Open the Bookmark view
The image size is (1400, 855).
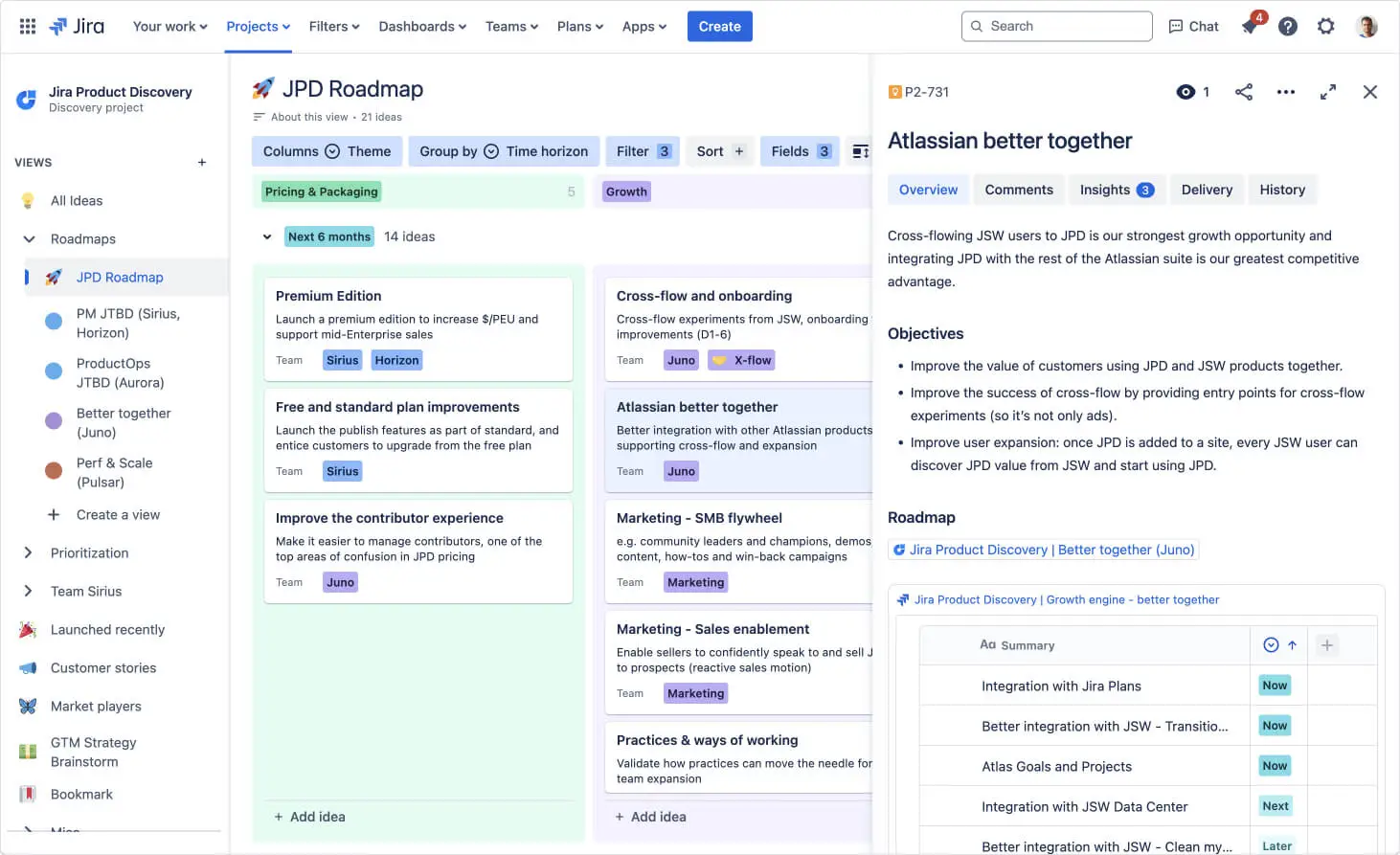[x=81, y=794]
